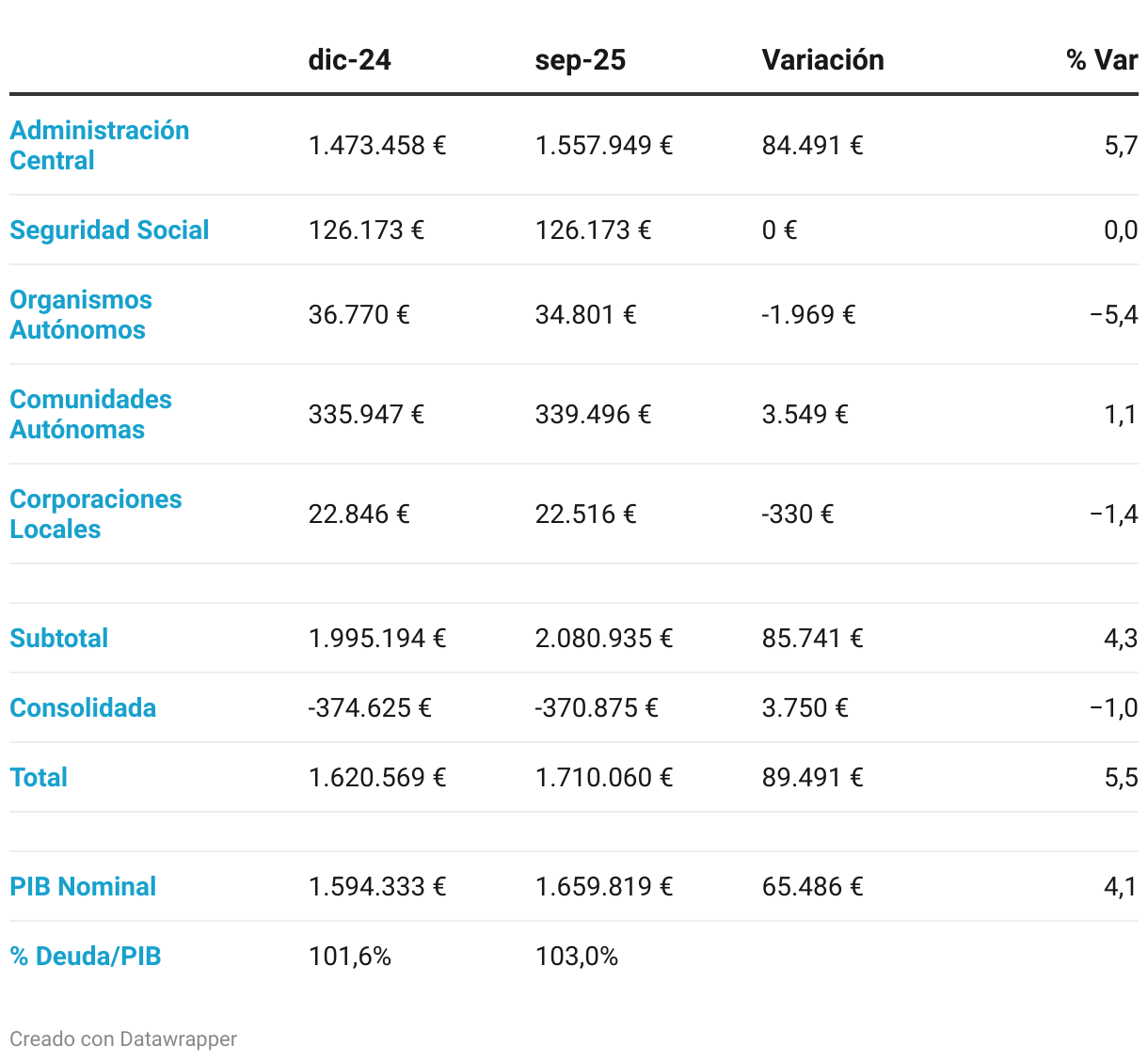Click the PIB Nominal row label

[83, 886]
